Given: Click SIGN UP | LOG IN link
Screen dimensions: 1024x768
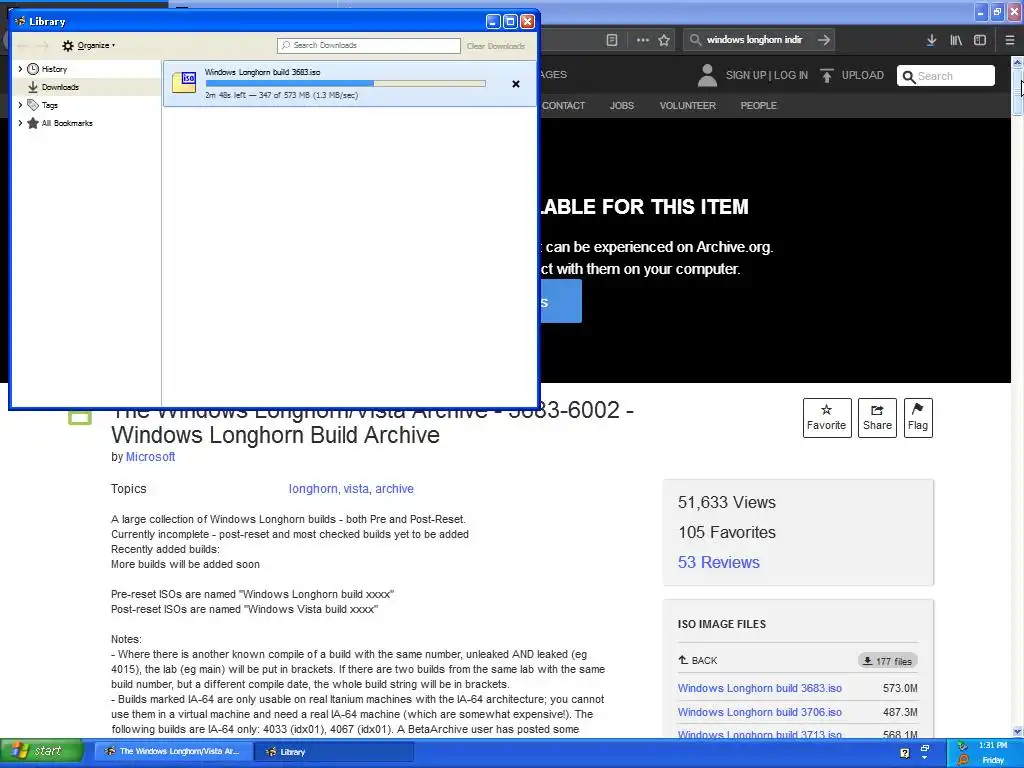Looking at the screenshot, I should click(767, 75).
